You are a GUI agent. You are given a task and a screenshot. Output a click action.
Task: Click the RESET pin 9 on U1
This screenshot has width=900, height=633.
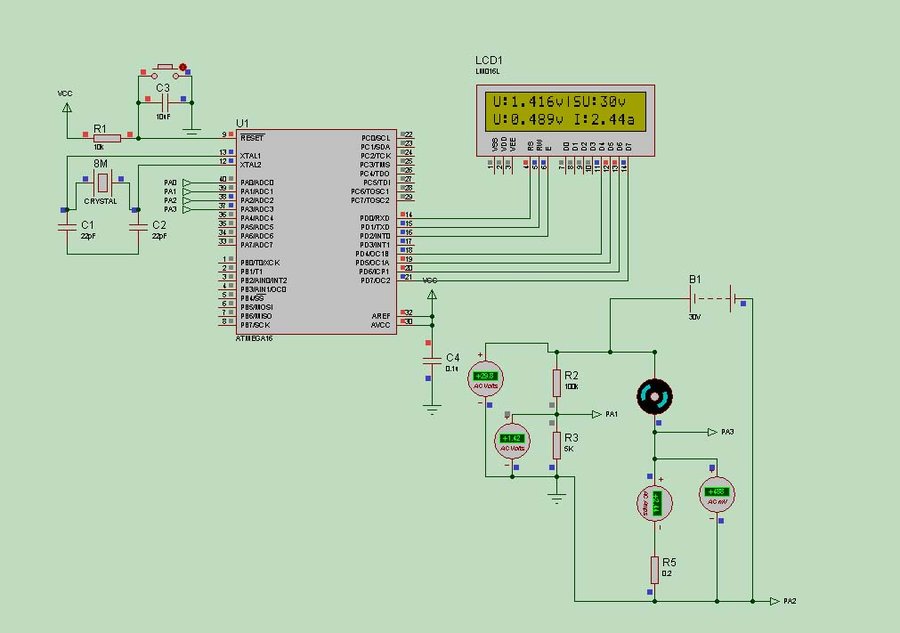pos(226,136)
